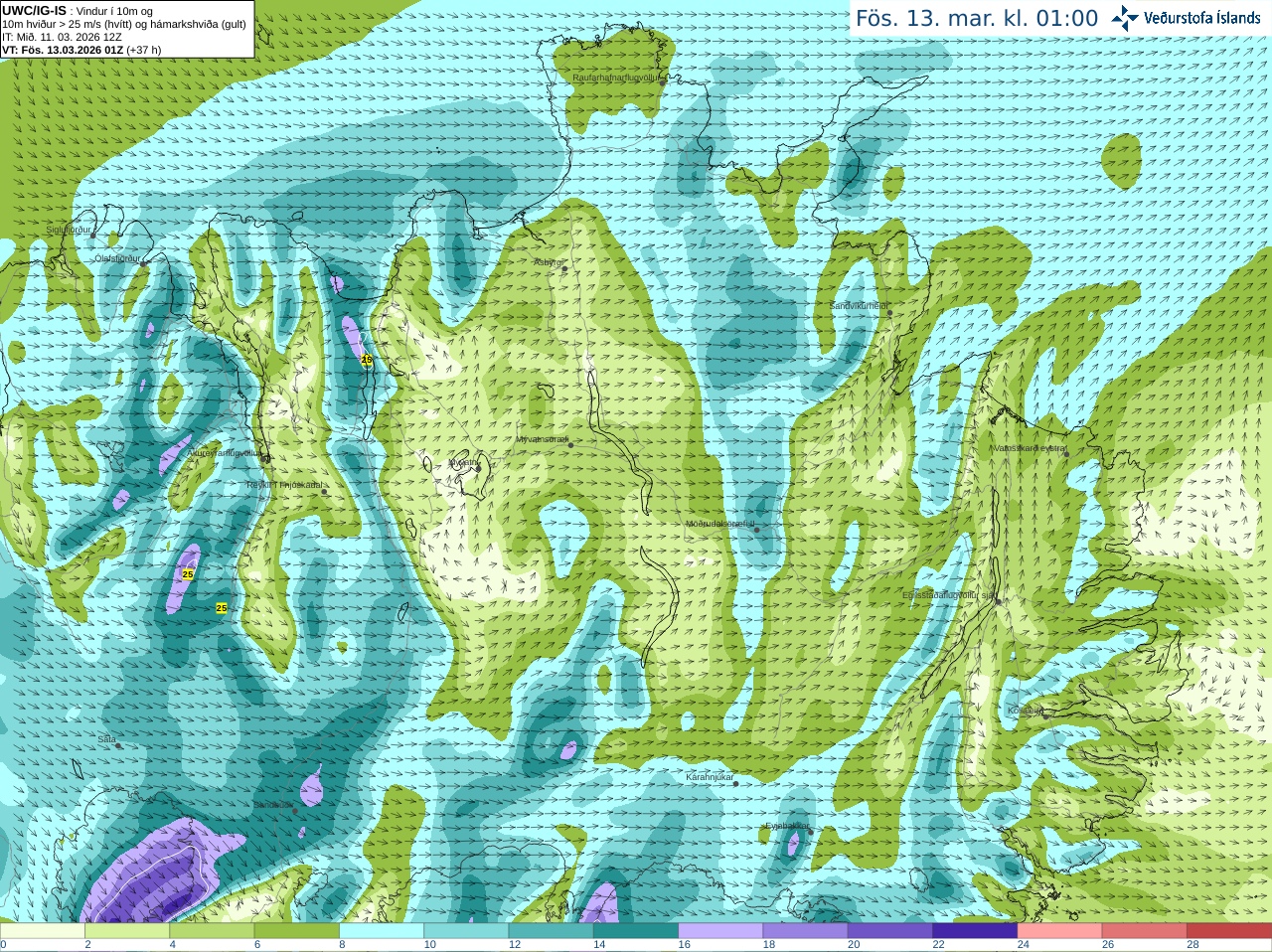Click the Sáta station label
The height and width of the screenshot is (952, 1272).
(107, 739)
